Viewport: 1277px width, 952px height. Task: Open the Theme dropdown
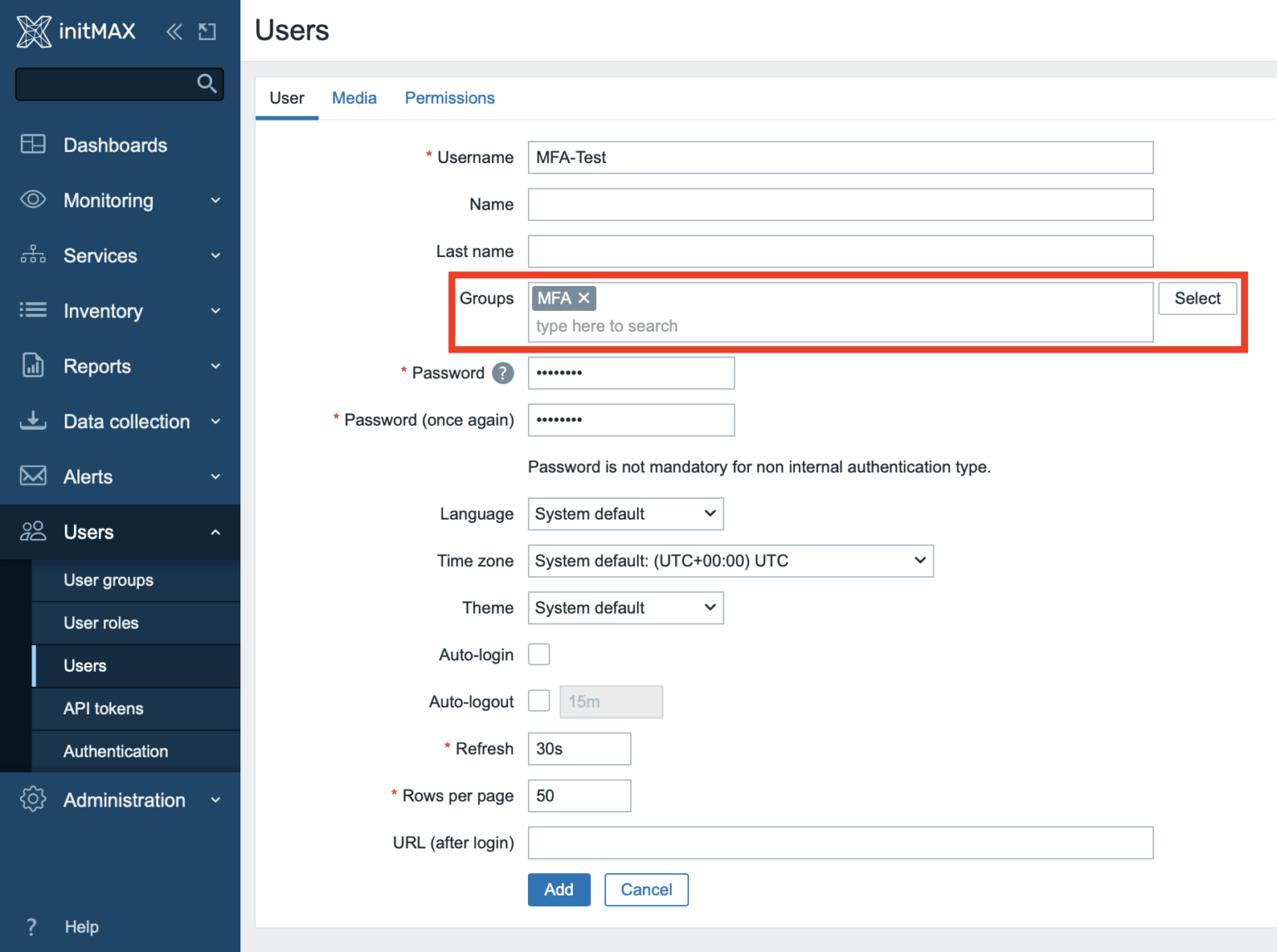coord(625,608)
